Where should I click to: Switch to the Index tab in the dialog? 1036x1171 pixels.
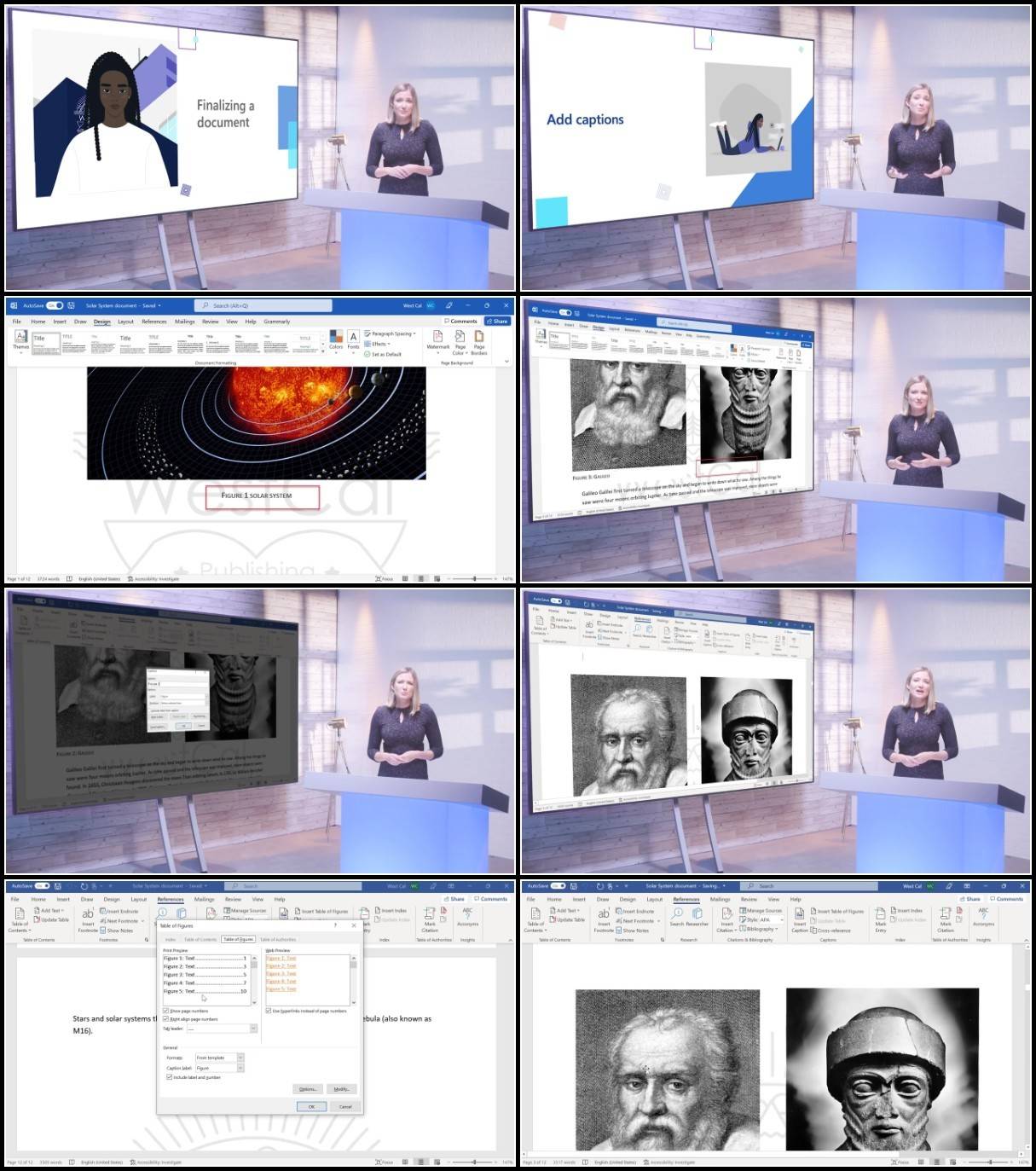(x=171, y=939)
